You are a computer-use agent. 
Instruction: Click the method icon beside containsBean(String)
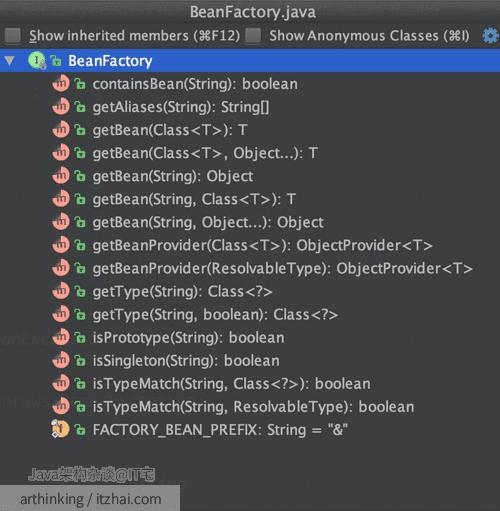point(61,84)
